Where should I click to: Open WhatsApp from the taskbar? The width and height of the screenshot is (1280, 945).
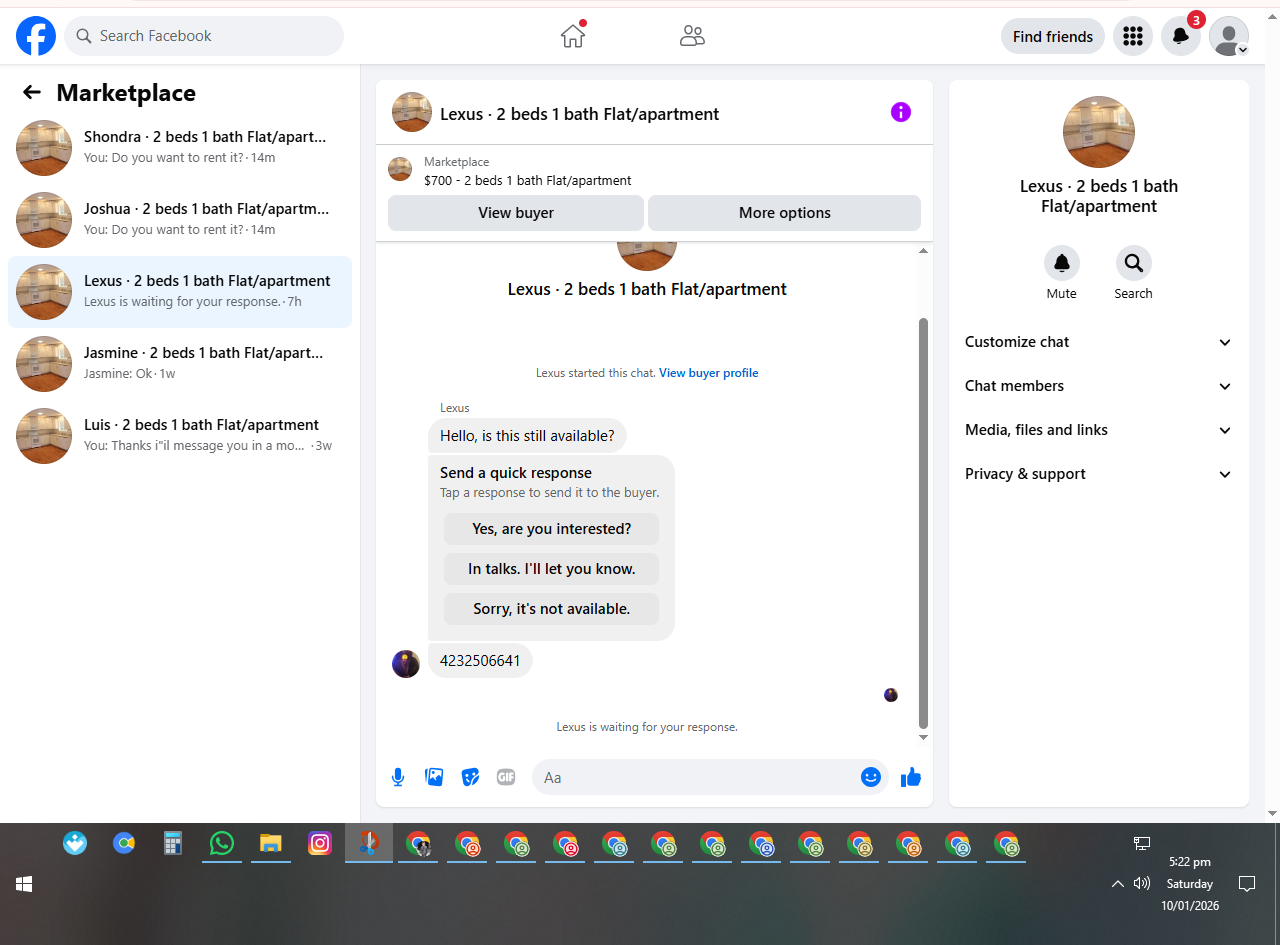222,843
